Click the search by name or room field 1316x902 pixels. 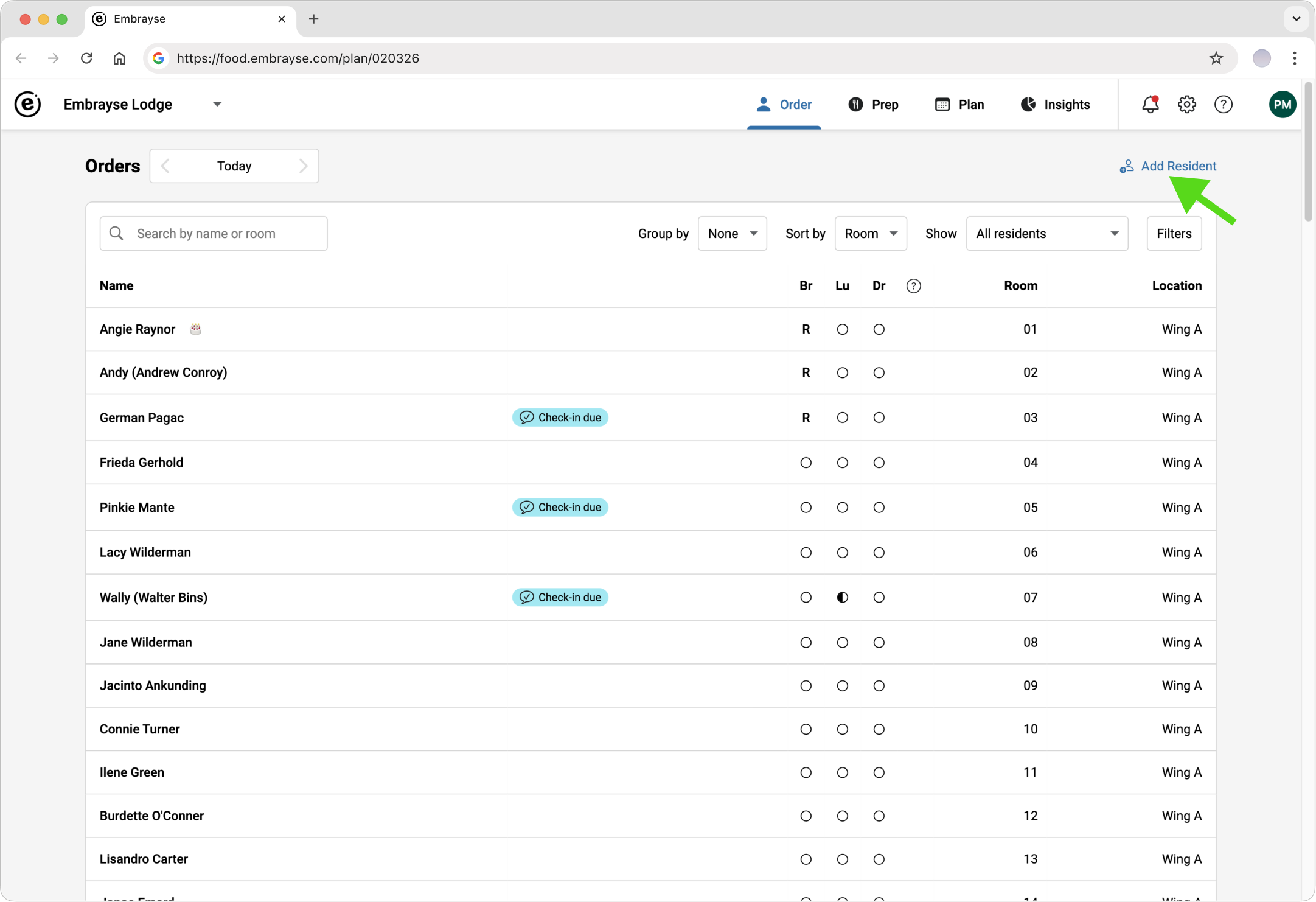click(214, 234)
